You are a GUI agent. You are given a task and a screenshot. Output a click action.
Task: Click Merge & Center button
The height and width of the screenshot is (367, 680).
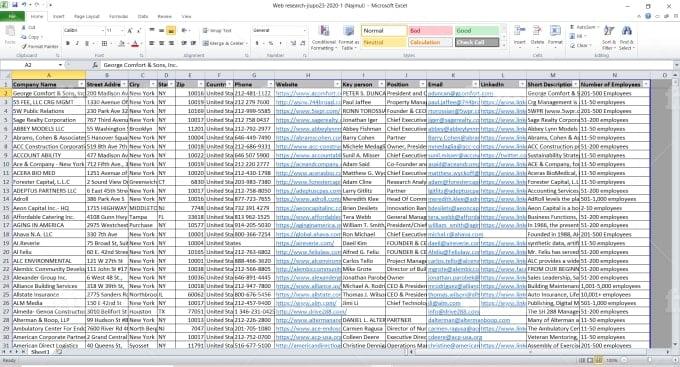[x=225, y=43]
